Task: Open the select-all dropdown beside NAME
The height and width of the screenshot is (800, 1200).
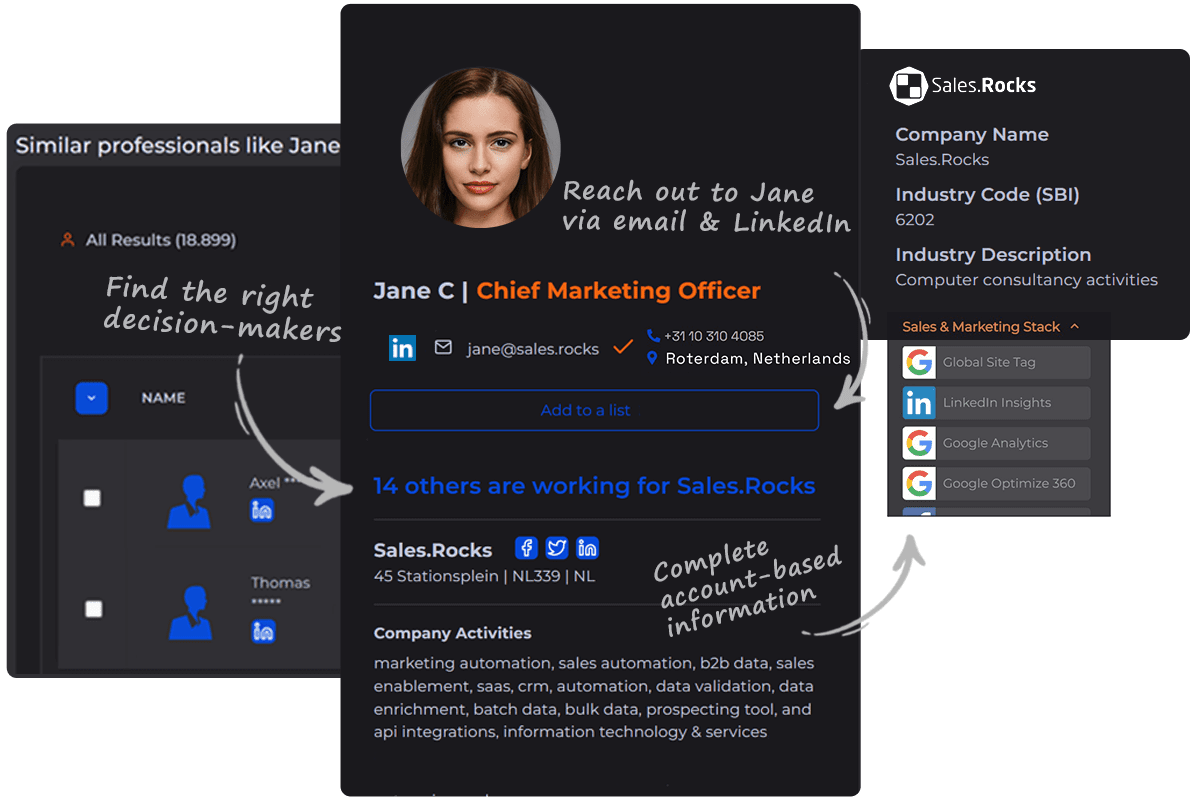Action: pos(91,398)
